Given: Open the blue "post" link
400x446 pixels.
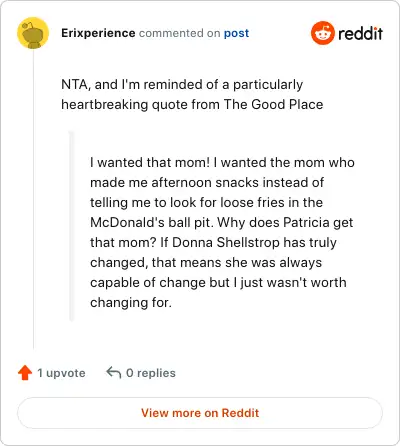Looking at the screenshot, I should point(236,33).
